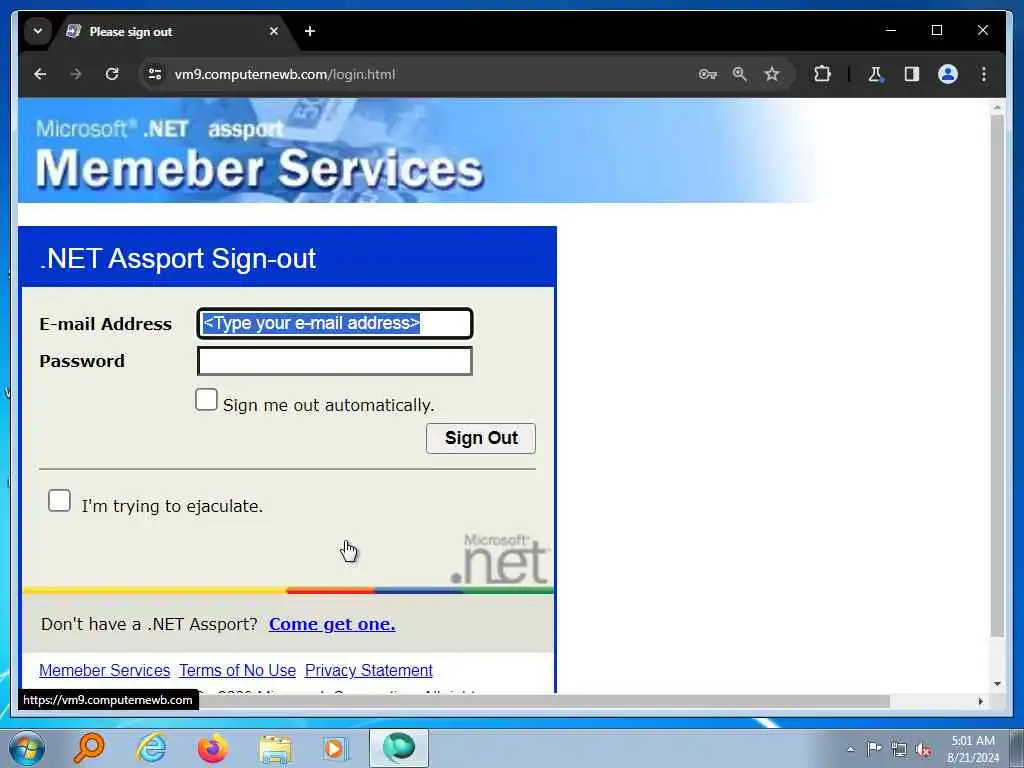Click the Action Center flag tray icon
The width and height of the screenshot is (1024, 768).
874,749
